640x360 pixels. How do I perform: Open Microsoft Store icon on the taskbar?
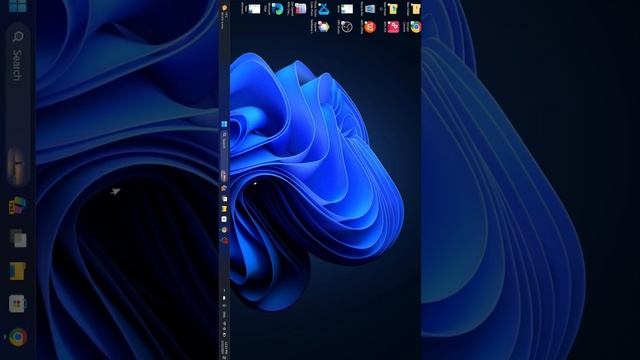coord(224,219)
